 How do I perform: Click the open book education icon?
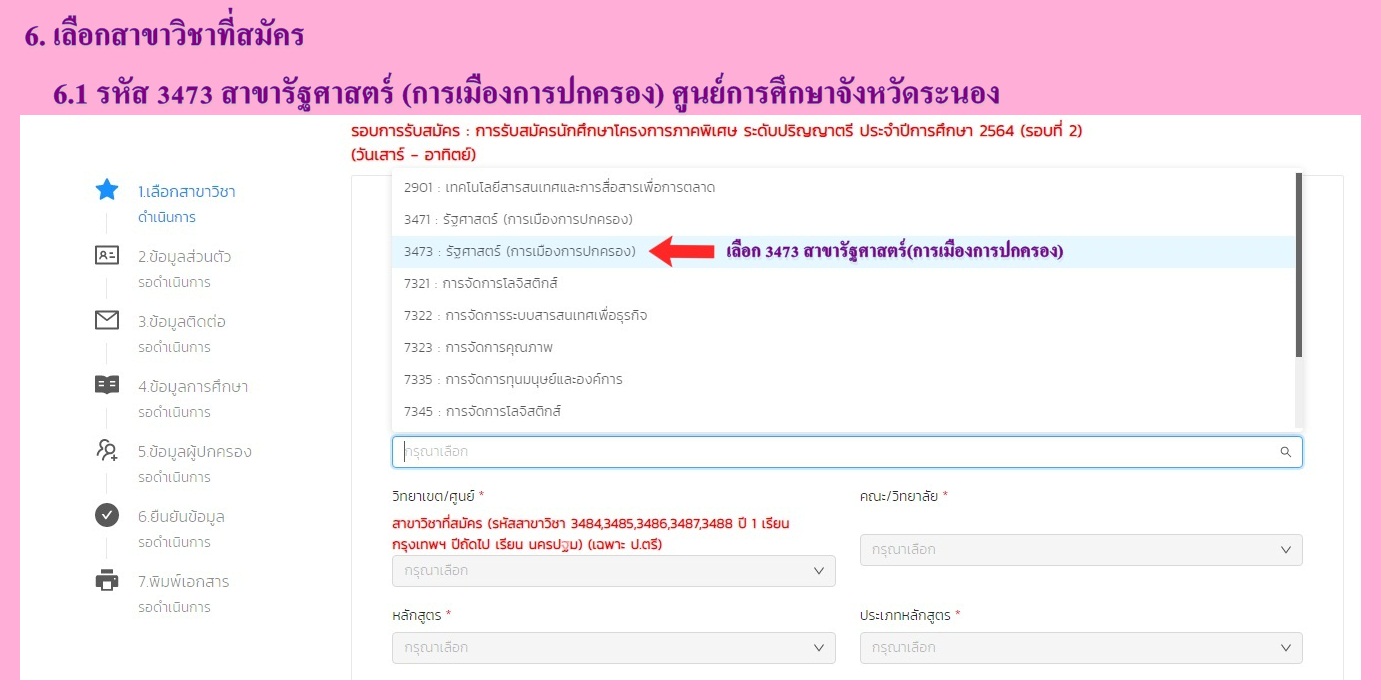[x=106, y=385]
